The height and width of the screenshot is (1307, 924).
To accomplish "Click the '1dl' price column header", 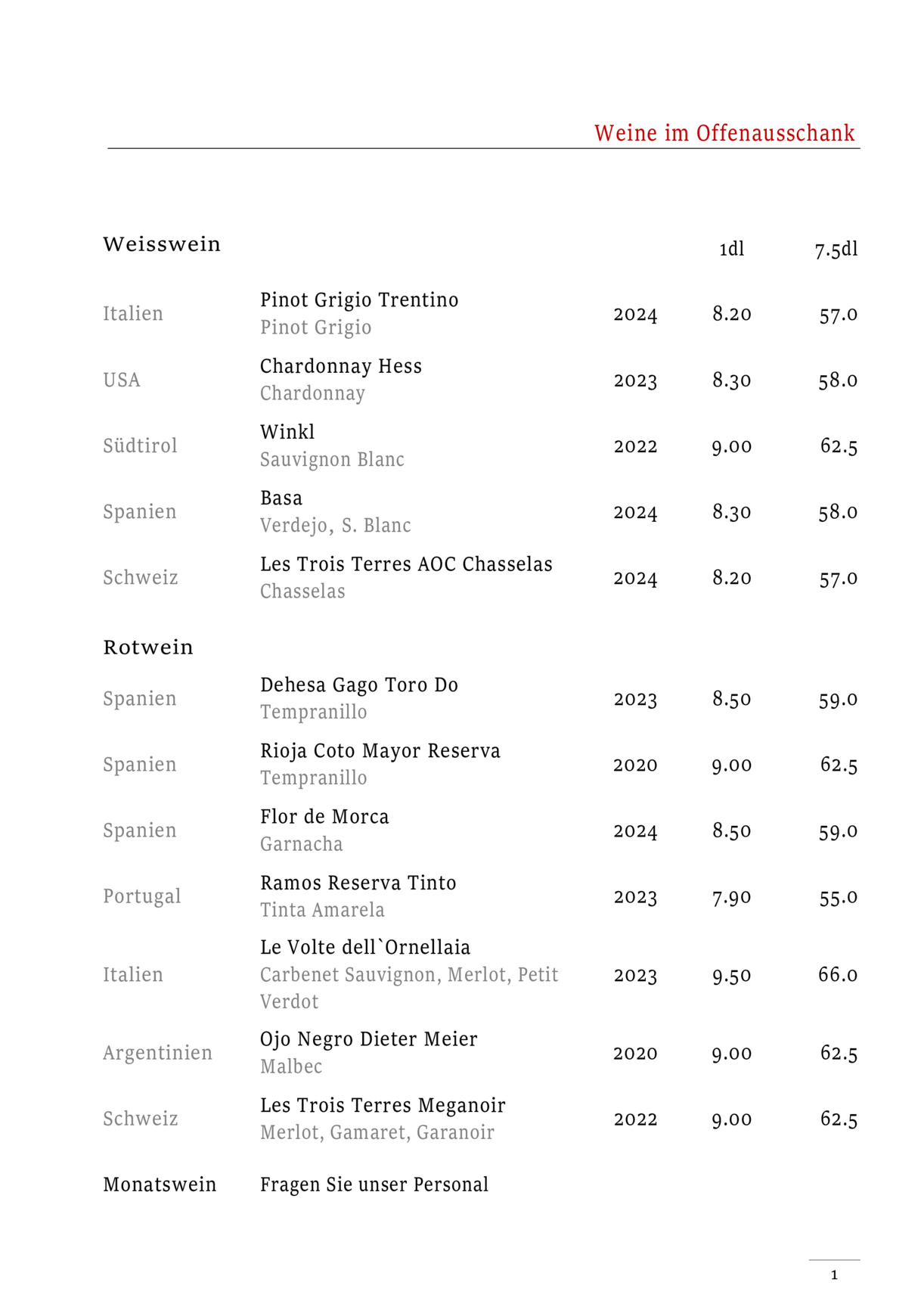I will click(x=731, y=250).
